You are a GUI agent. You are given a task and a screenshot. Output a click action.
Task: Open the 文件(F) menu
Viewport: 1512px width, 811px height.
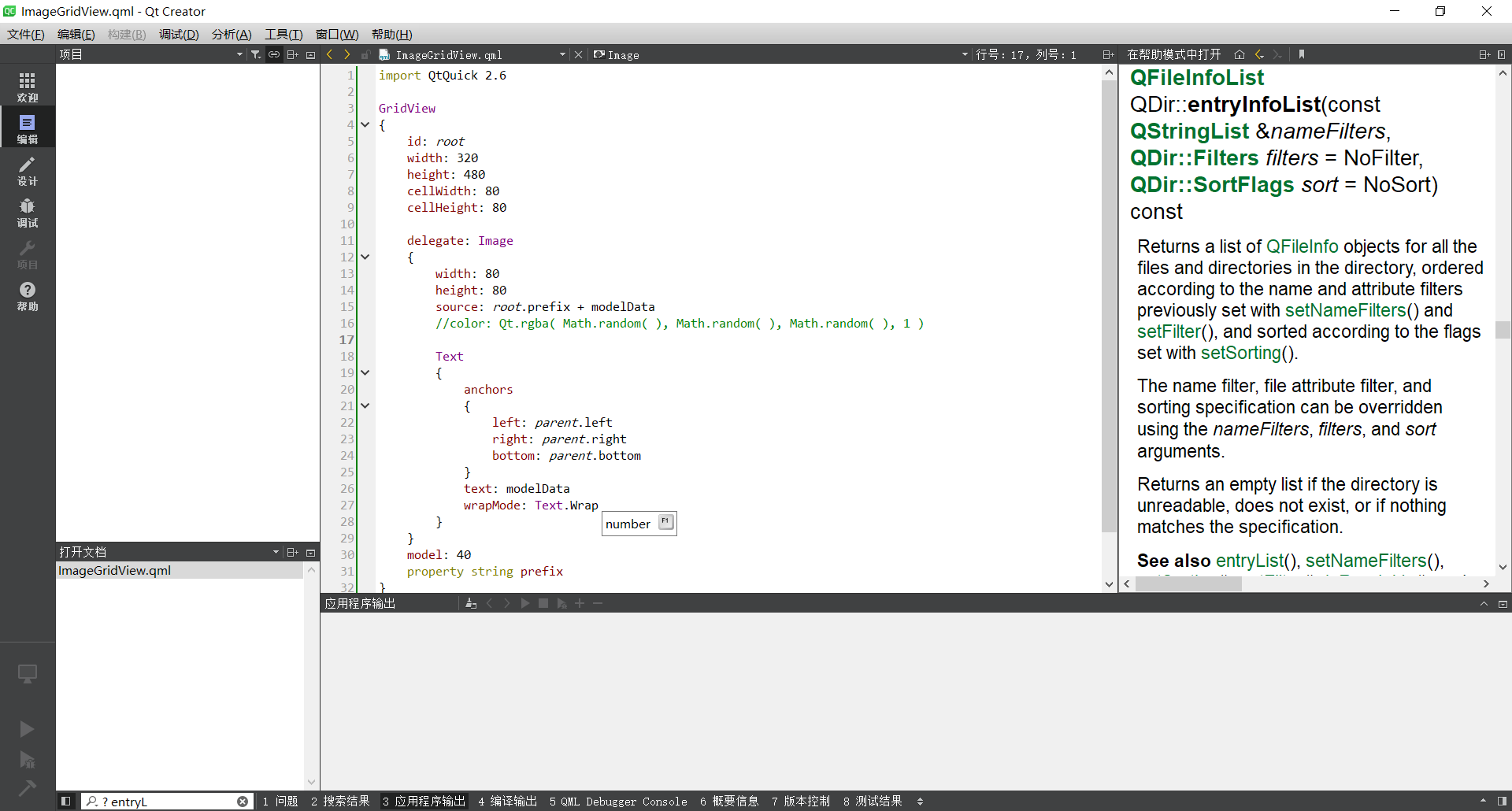(x=25, y=34)
